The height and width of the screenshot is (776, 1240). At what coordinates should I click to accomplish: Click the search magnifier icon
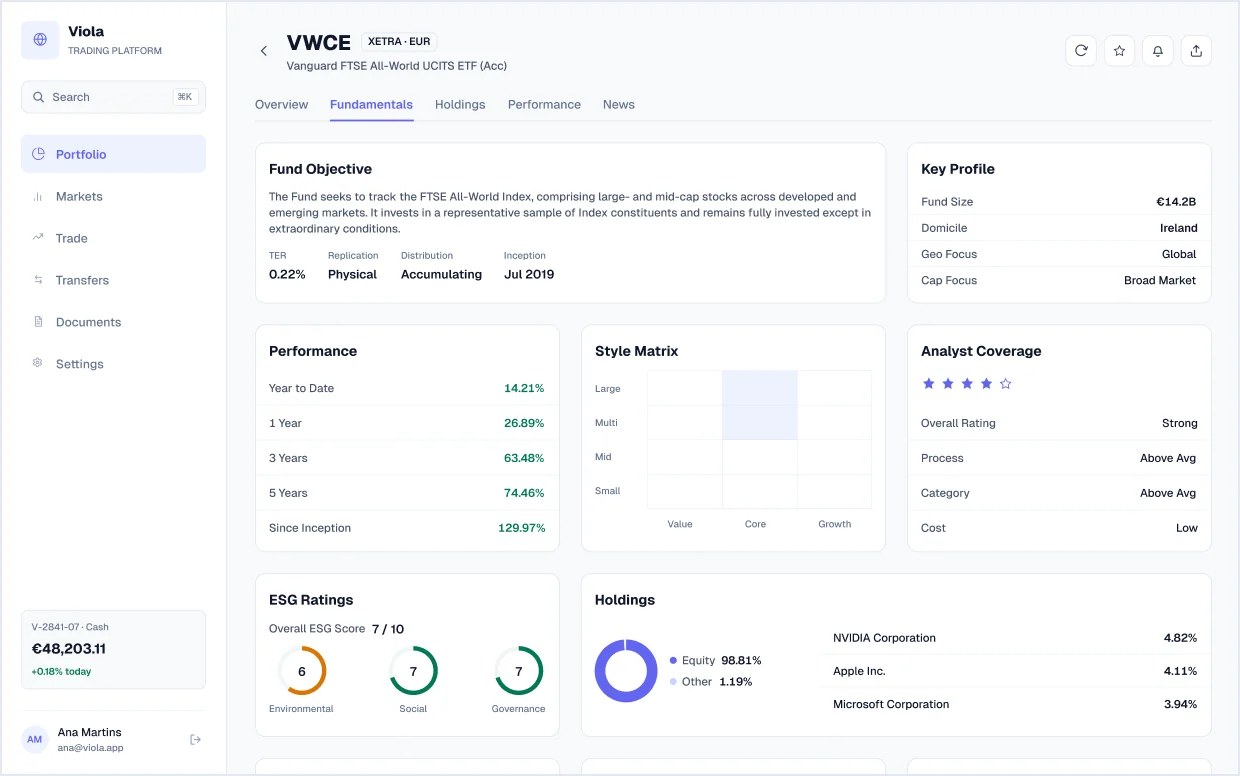tap(39, 97)
